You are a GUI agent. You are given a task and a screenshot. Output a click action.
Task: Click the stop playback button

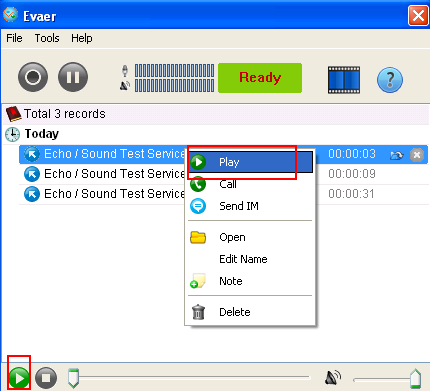click(x=46, y=378)
